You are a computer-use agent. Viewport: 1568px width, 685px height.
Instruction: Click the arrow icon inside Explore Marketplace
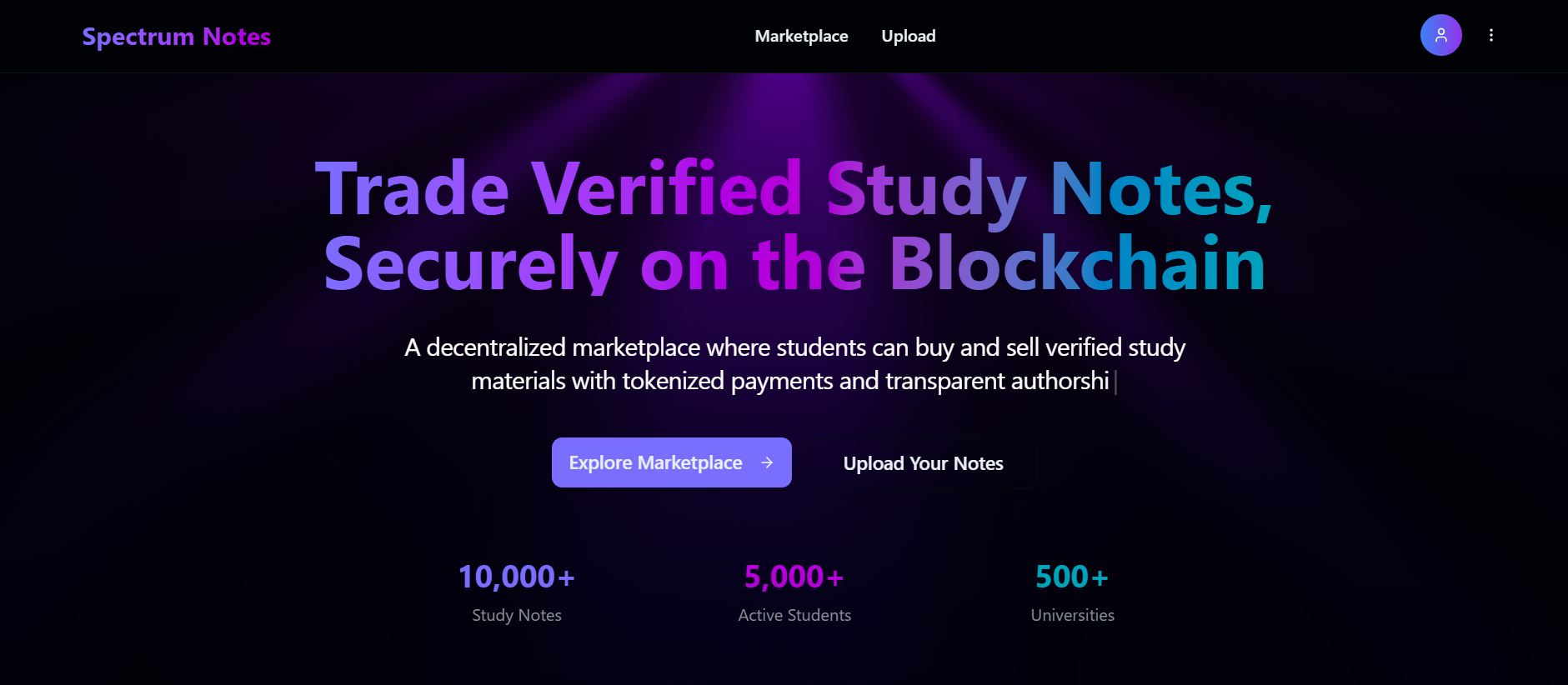coord(767,462)
